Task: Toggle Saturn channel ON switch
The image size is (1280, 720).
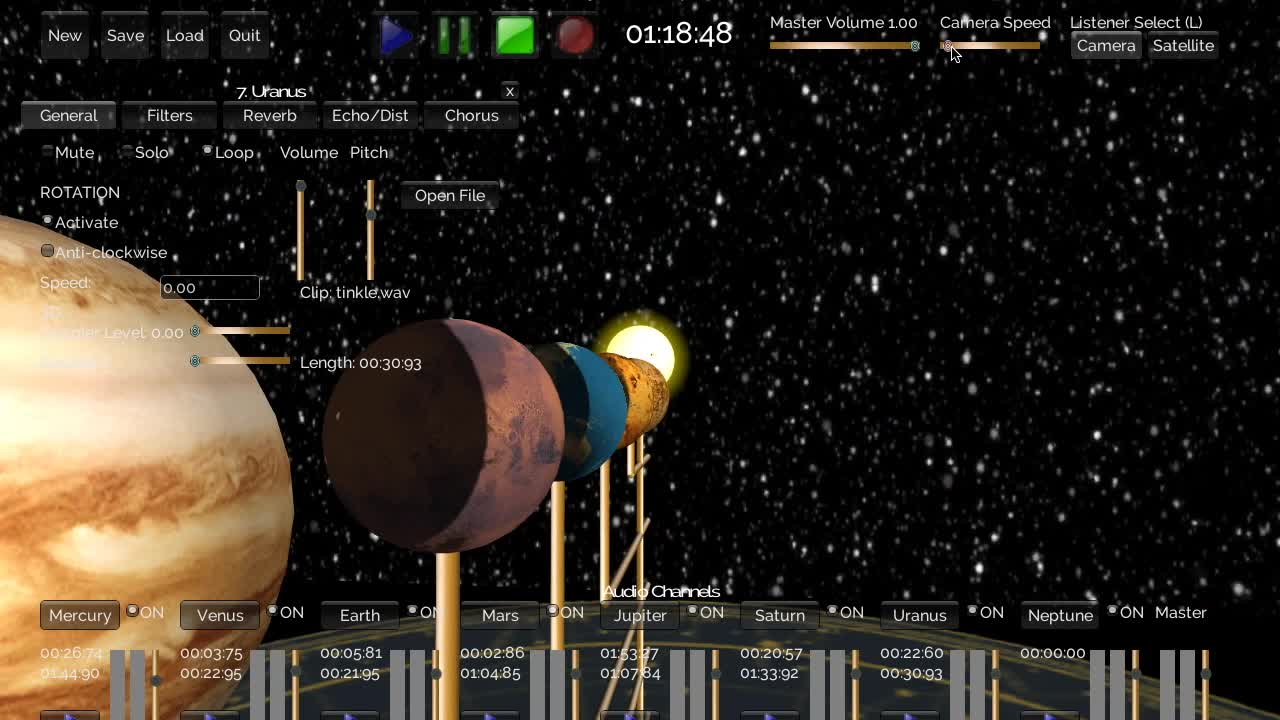Action: (x=833, y=611)
